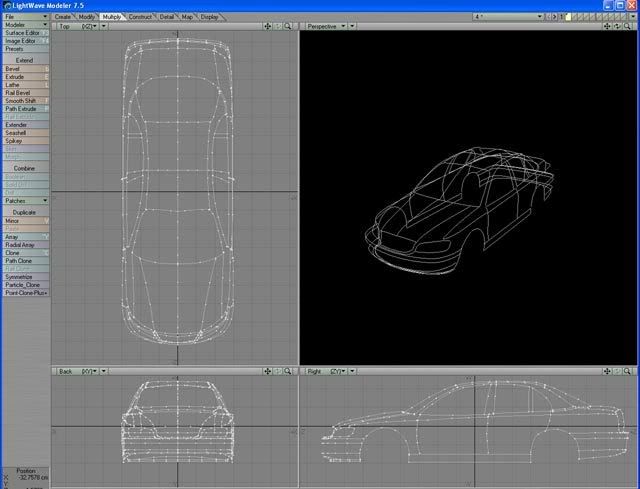Click the zoom magnifier of the Right viewport
The height and width of the screenshot is (489, 640).
pos(627,371)
